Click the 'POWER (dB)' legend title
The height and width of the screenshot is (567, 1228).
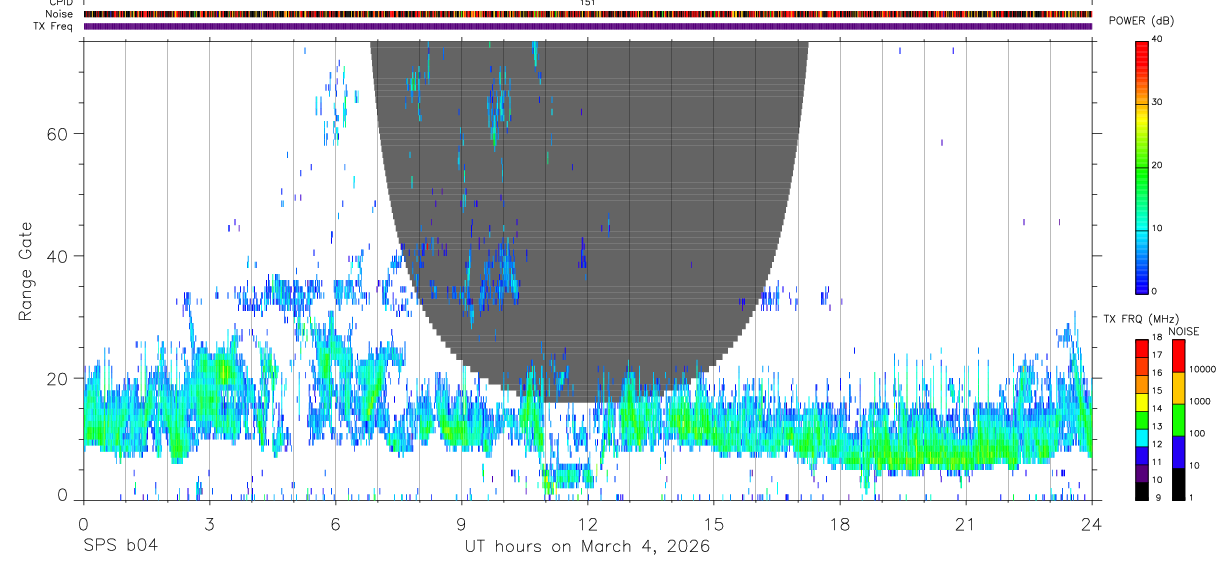point(1141,21)
